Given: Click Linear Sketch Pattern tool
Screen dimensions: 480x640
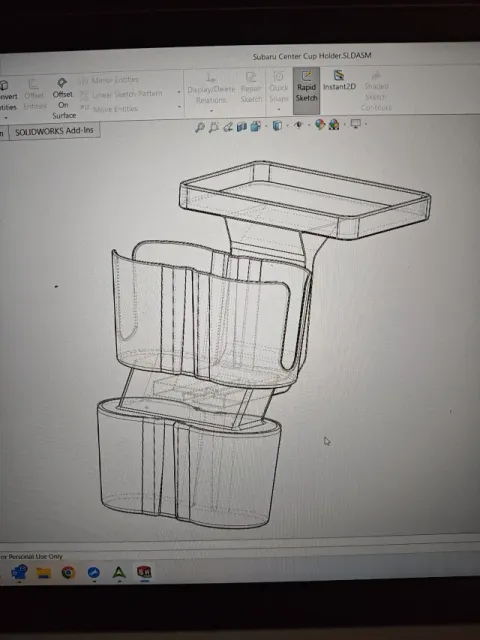Looking at the screenshot, I should click(122, 95).
